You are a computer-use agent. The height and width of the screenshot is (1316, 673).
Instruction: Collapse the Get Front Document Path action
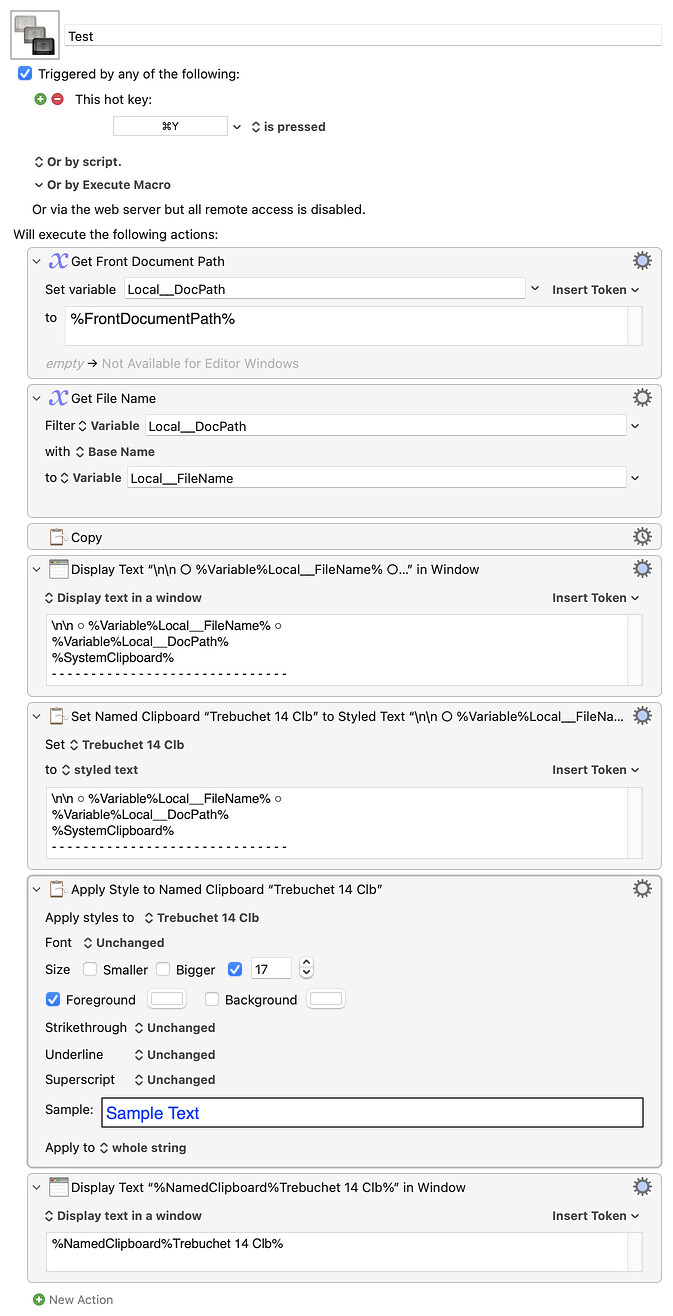[x=37, y=260]
